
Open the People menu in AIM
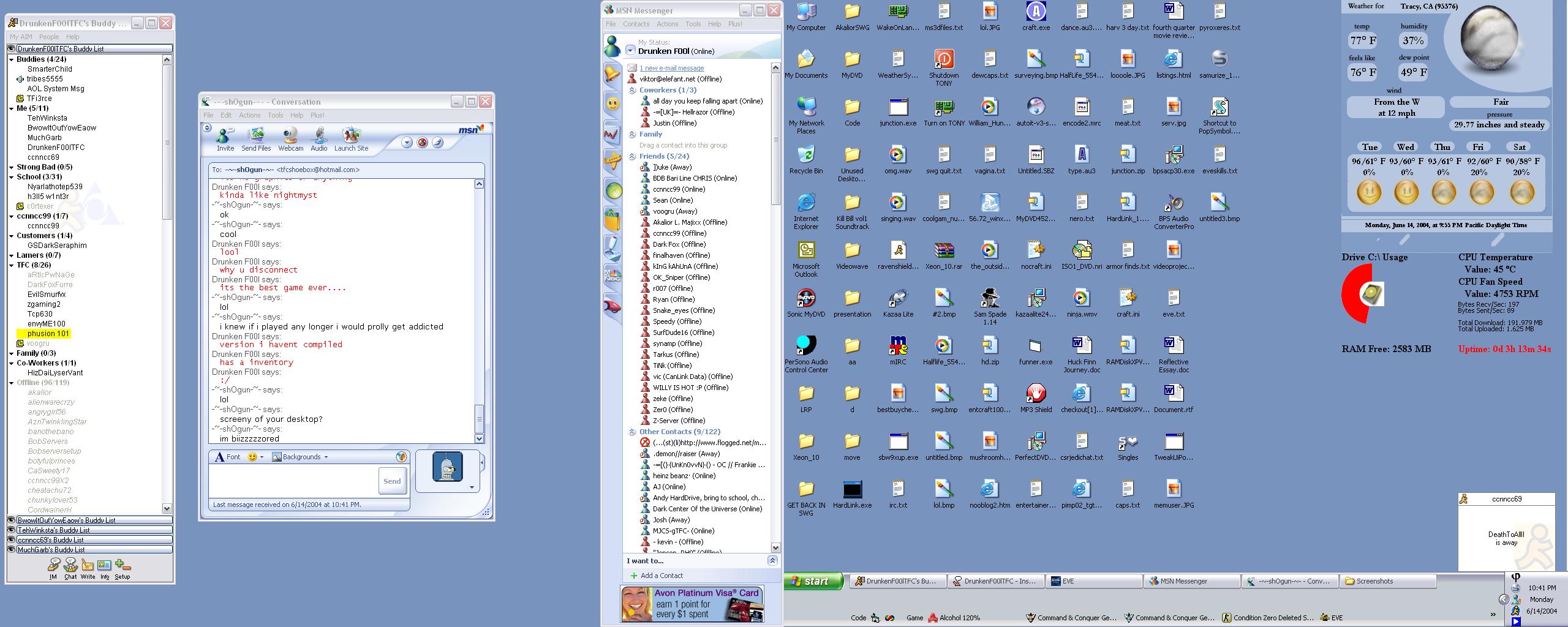(x=49, y=37)
